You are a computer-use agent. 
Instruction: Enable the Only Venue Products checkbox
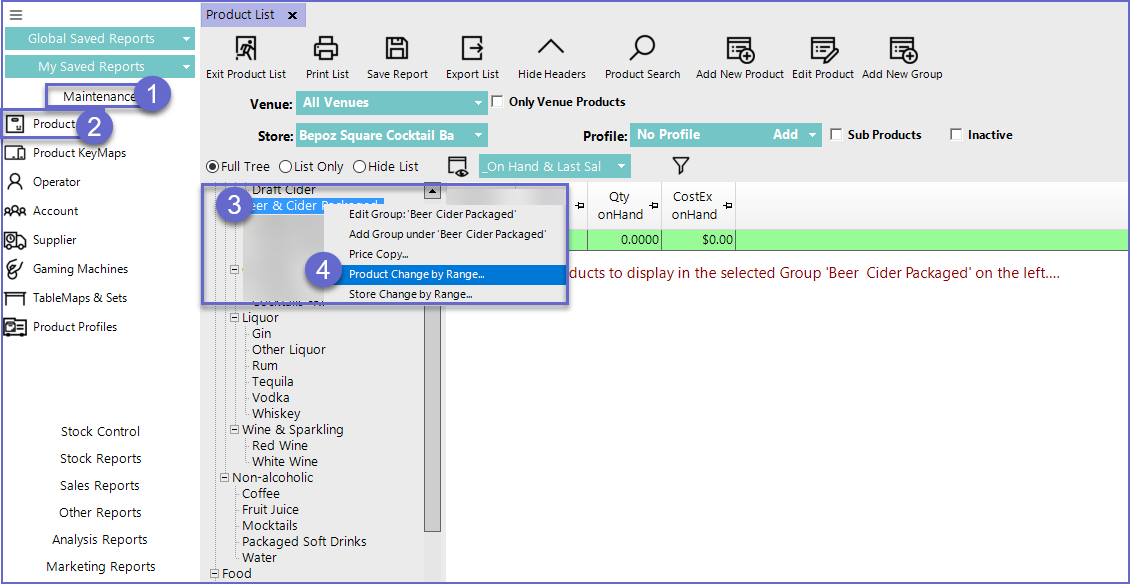(x=498, y=102)
